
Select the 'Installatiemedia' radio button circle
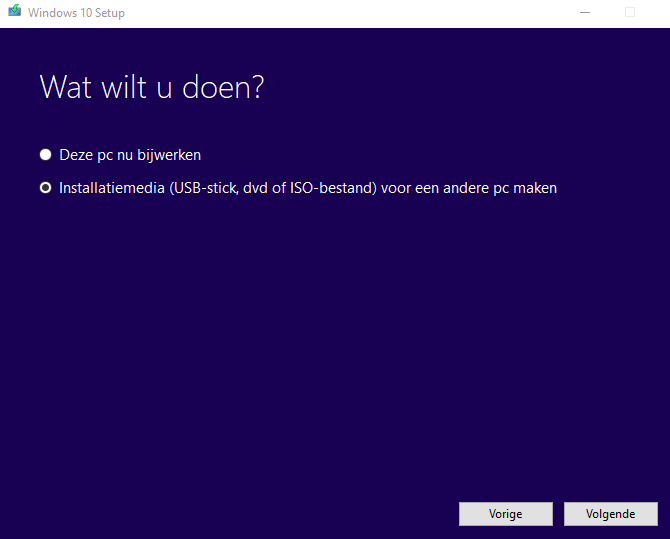tap(45, 188)
